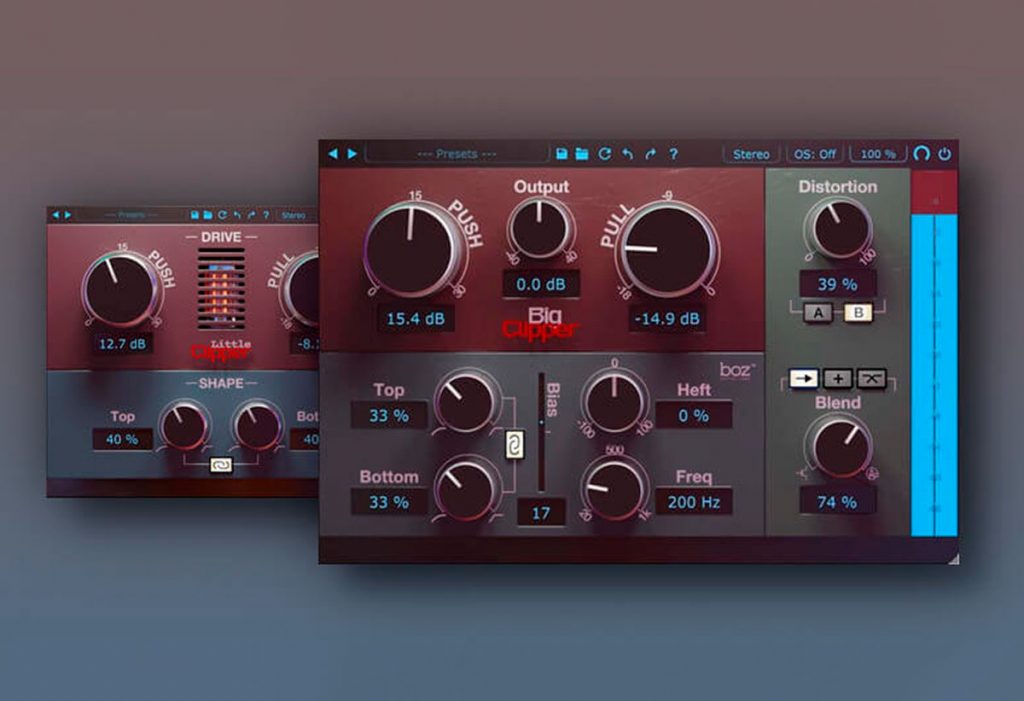Open the OS: Off oversampling selector
1024x701 pixels.
[x=814, y=154]
